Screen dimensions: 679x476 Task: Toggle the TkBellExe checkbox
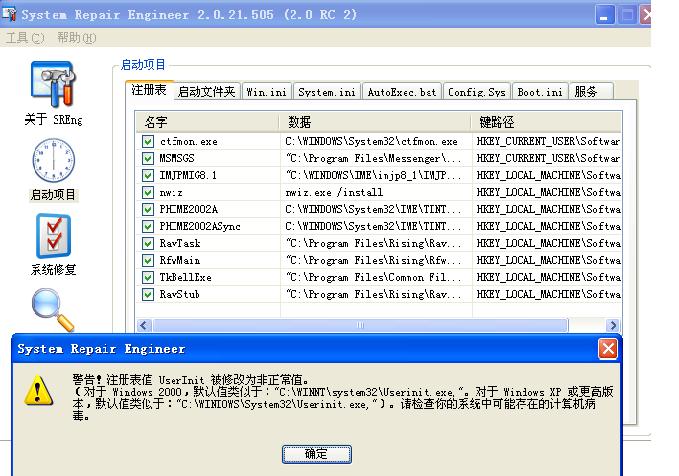[148, 277]
